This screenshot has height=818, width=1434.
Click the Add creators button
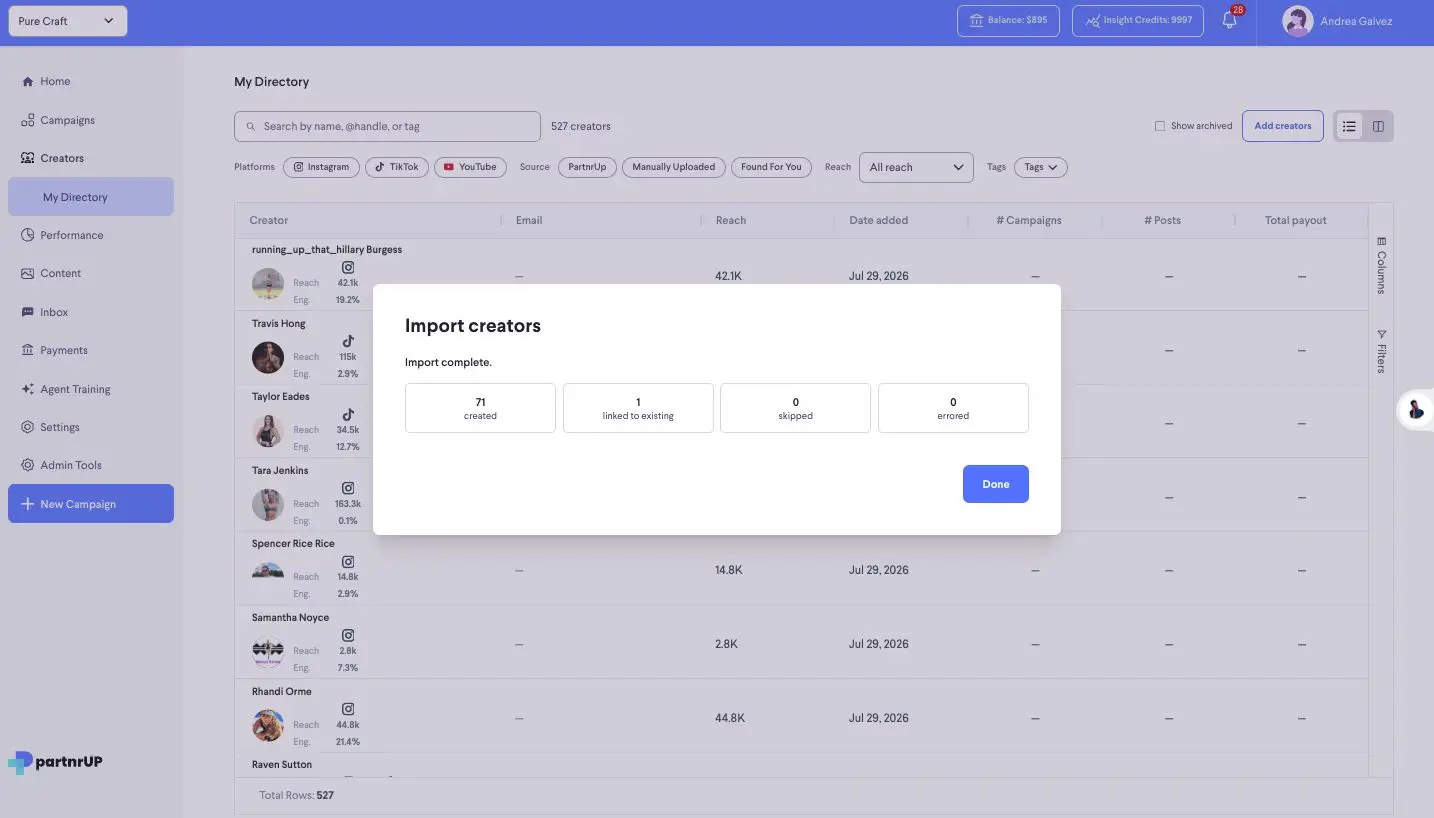1283,126
